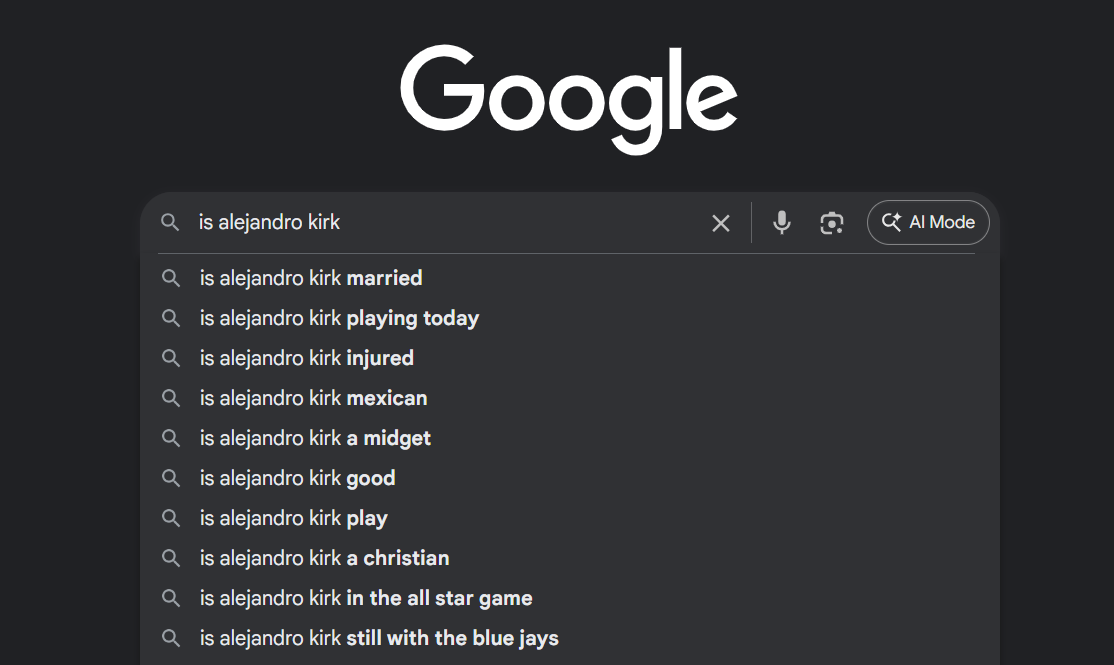Select suggestion 'is alejandro kirk play'
The height and width of the screenshot is (665, 1114).
tap(570, 518)
